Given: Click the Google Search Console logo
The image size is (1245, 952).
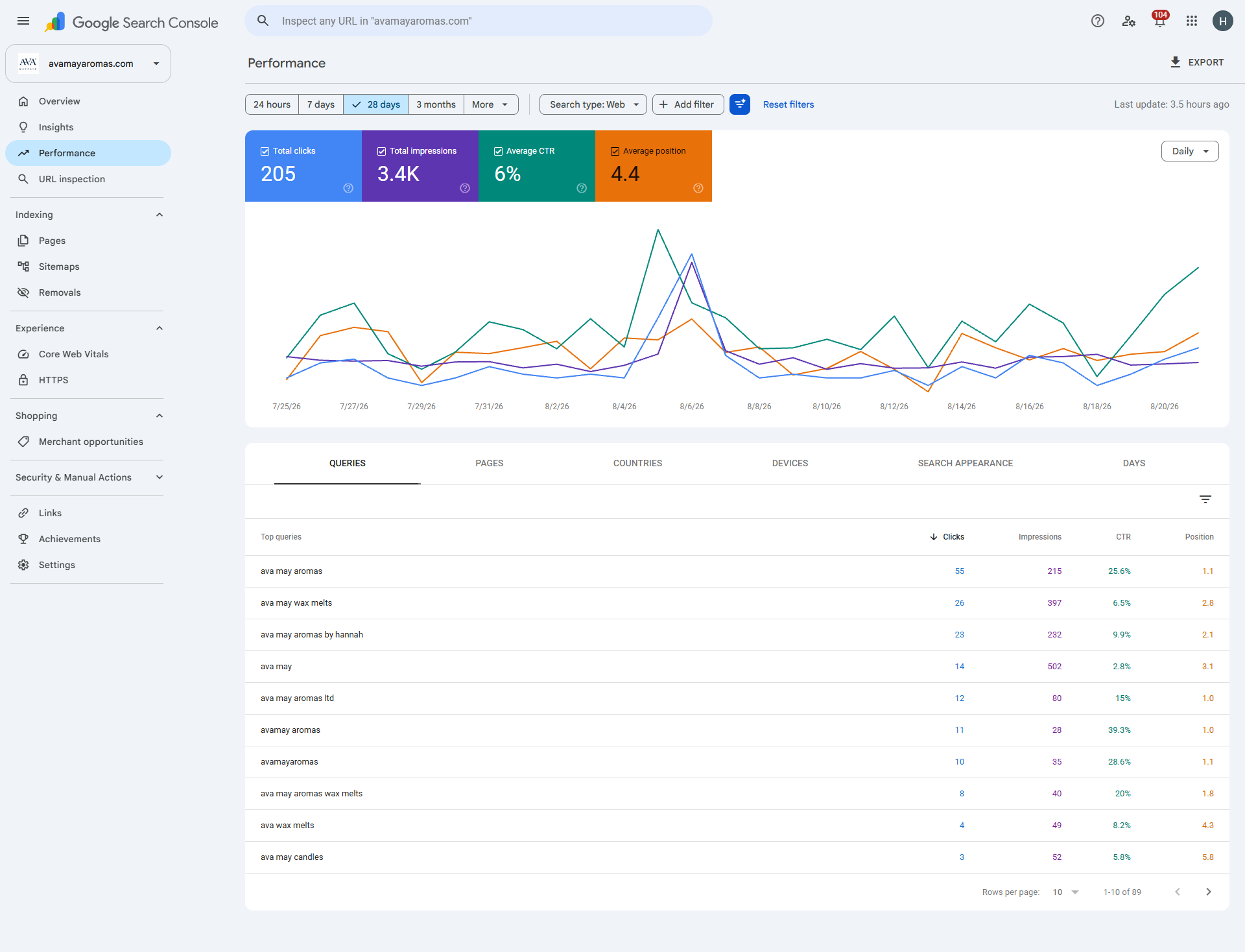Looking at the screenshot, I should (132, 22).
